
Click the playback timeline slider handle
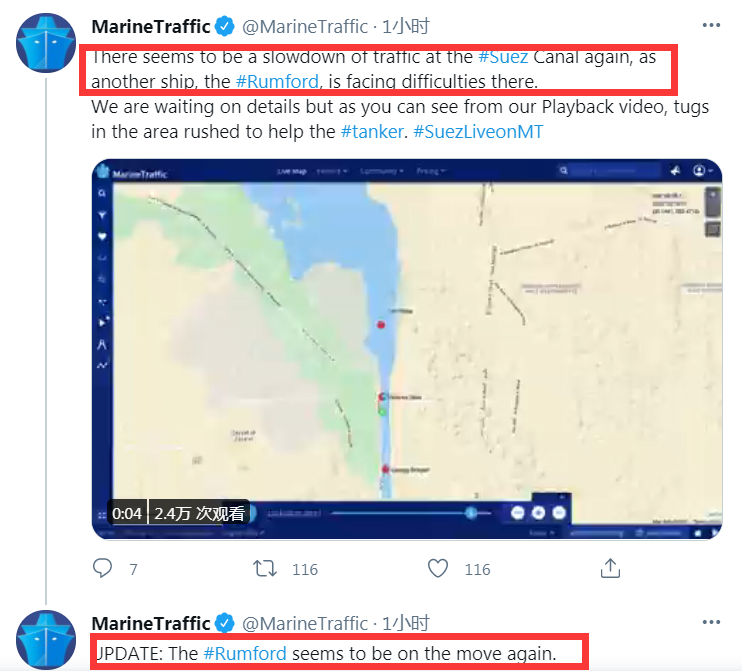[470, 512]
